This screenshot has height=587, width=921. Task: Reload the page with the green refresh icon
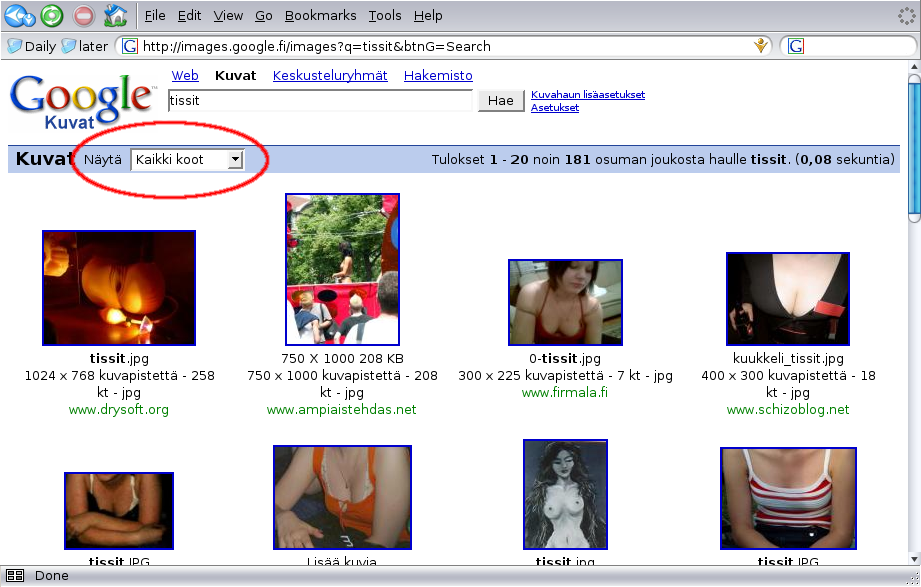click(x=52, y=15)
